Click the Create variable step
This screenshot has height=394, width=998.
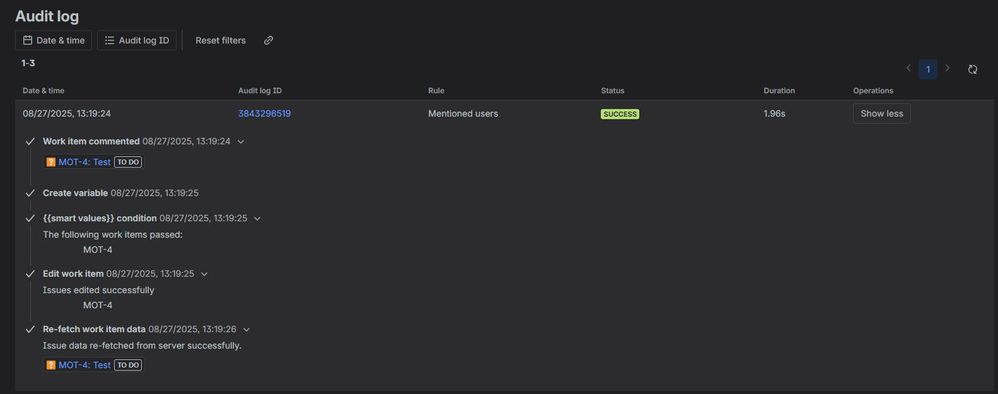(75, 192)
